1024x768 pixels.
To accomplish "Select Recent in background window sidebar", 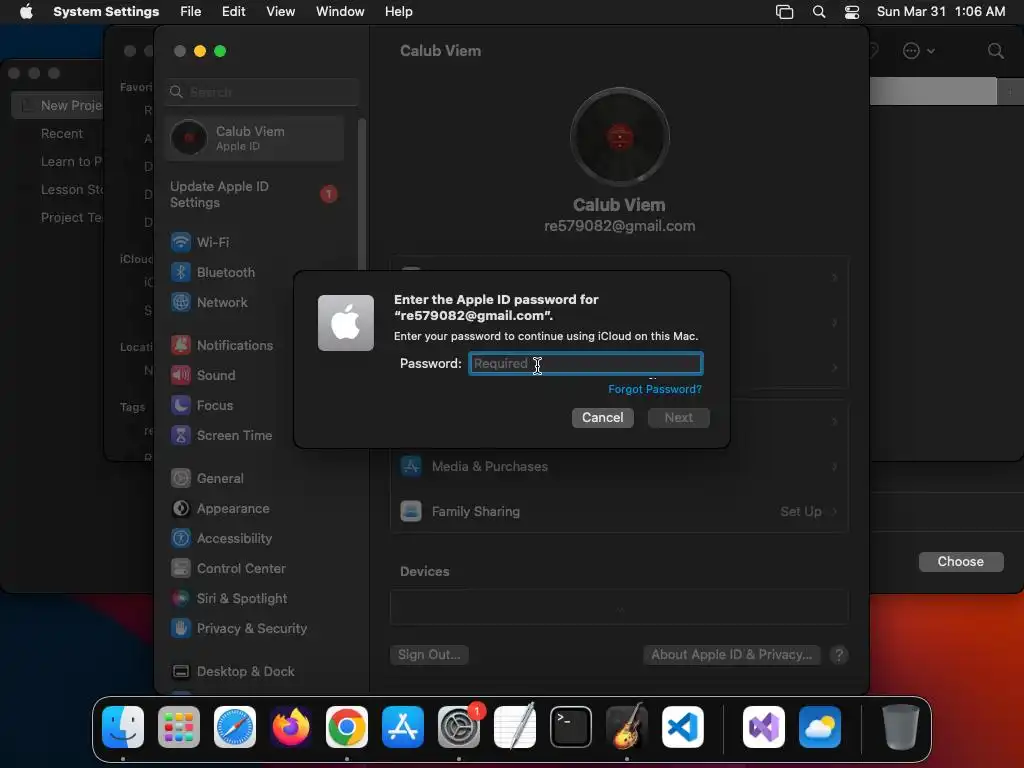I will (62, 134).
